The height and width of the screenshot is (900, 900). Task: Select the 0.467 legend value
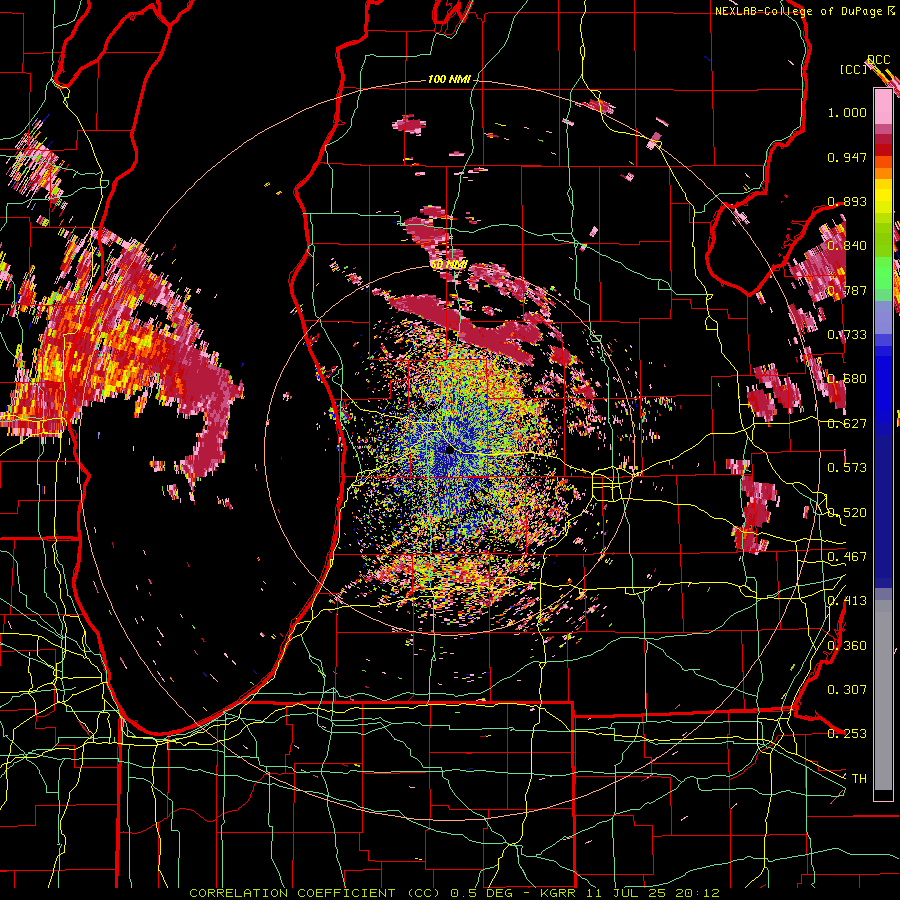tap(847, 557)
